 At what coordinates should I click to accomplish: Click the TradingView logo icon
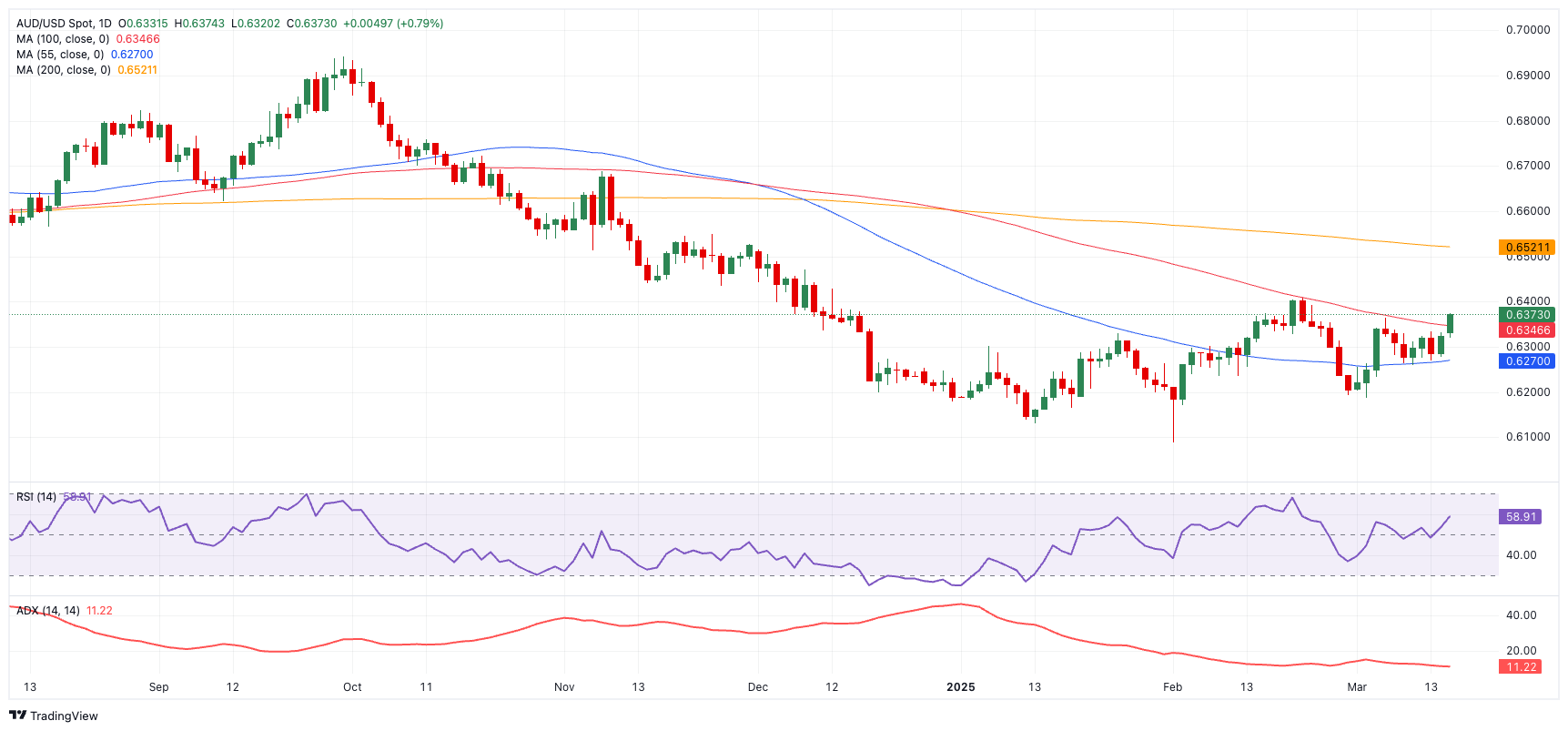point(17,716)
